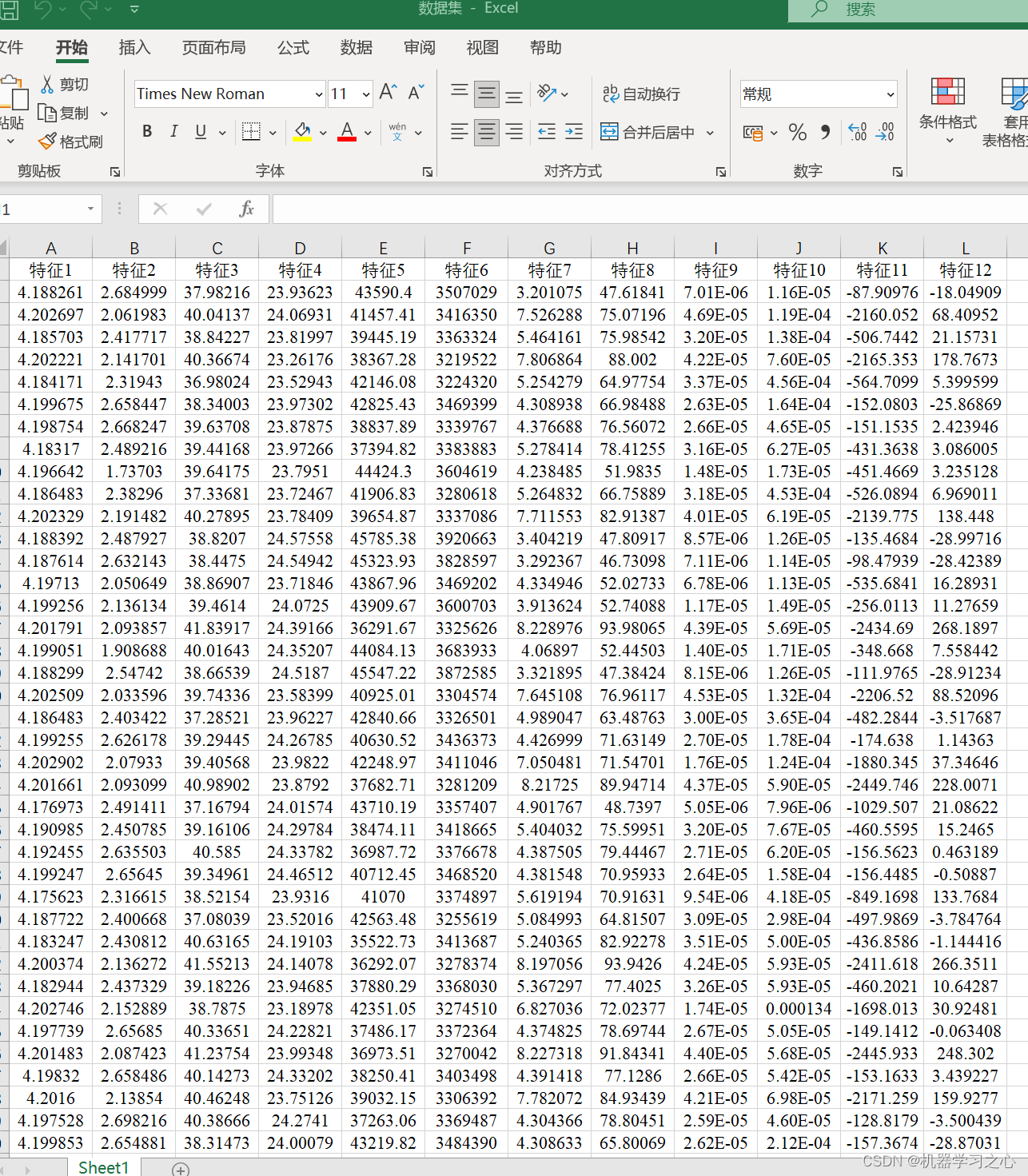Open Conditional Formatting (条件格式)

[x=948, y=110]
